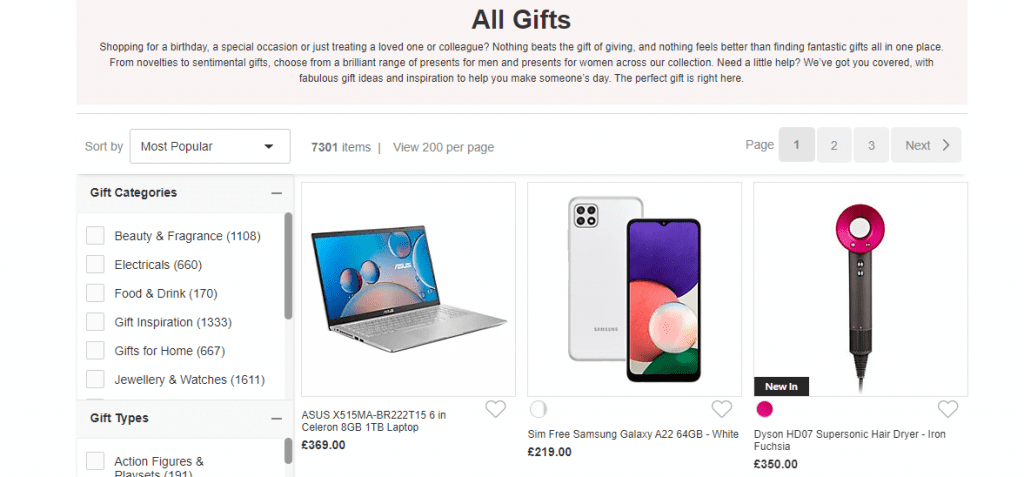Viewport: 1024px width, 477px height.
Task: Choose the white colour swatch for Galaxy A22
Action: 538,409
